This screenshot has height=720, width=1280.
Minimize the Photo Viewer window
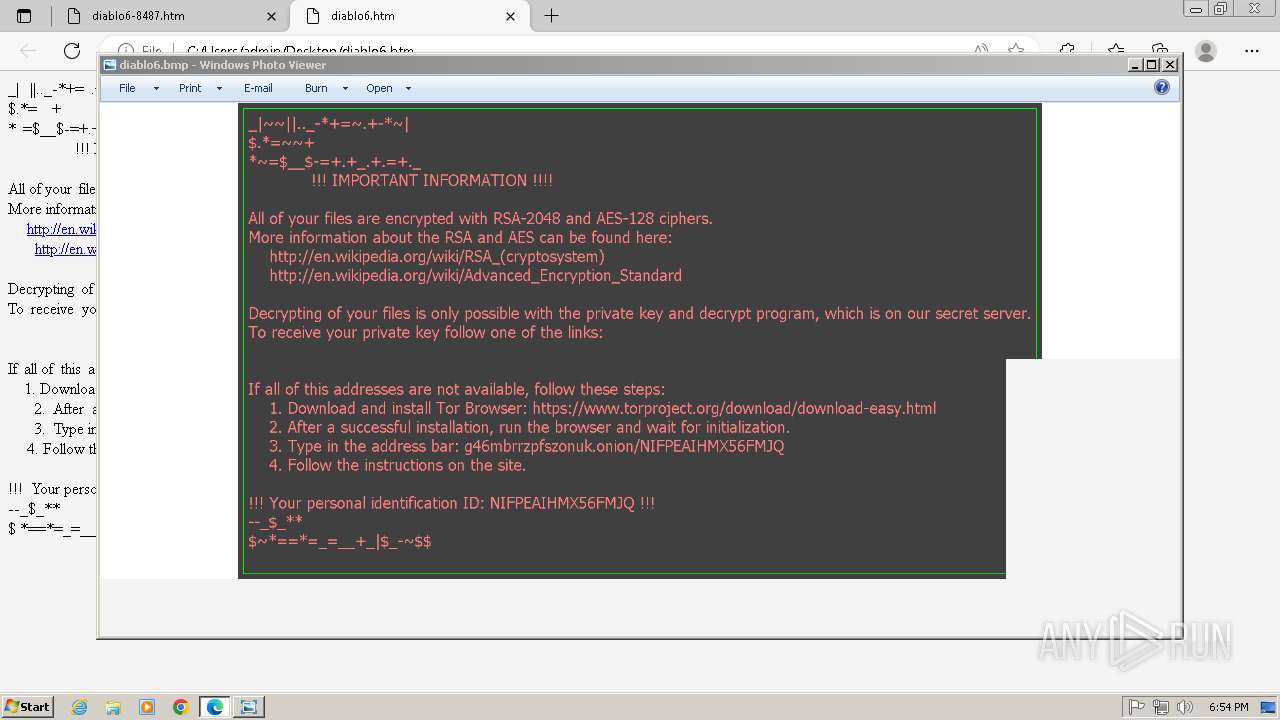point(1135,65)
